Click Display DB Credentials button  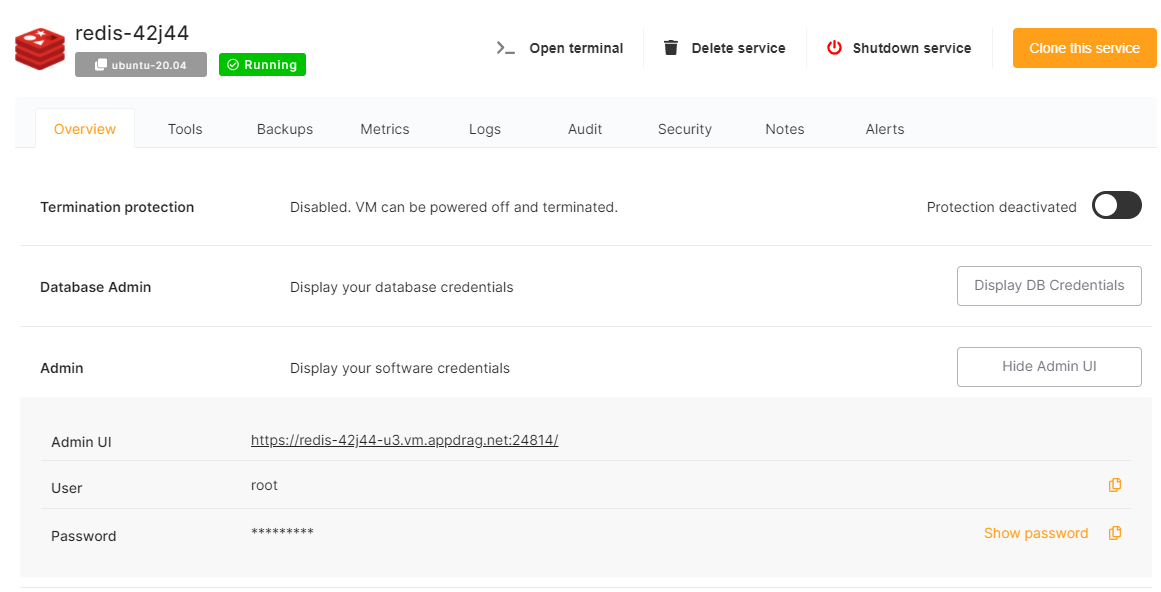[1049, 286]
